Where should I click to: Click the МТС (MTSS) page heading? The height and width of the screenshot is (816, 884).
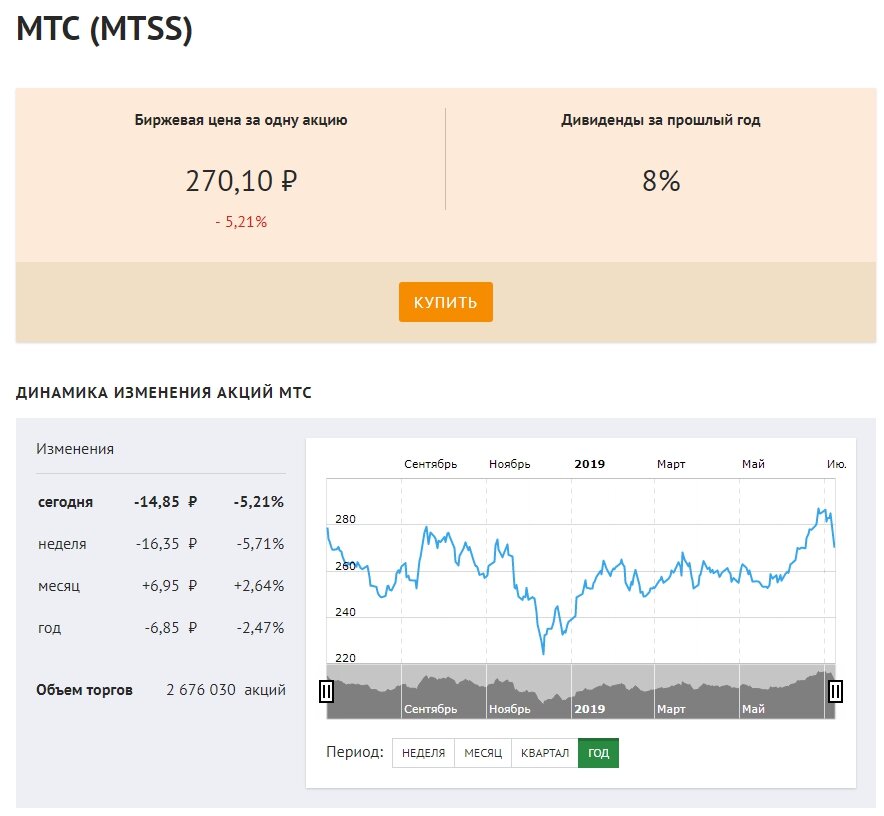105,28
